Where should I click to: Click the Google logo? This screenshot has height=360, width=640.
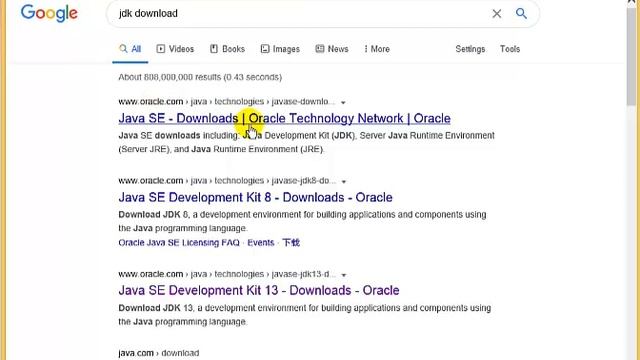click(x=49, y=13)
